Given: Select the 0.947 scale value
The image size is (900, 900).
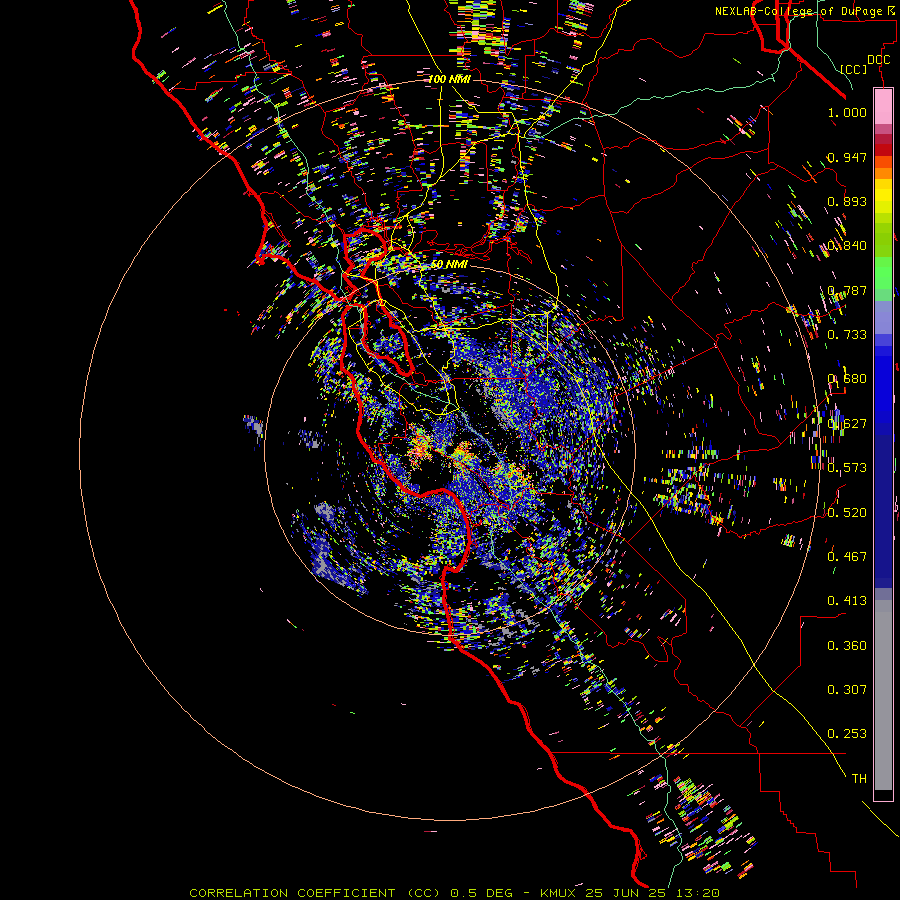Looking at the screenshot, I should [x=847, y=157].
